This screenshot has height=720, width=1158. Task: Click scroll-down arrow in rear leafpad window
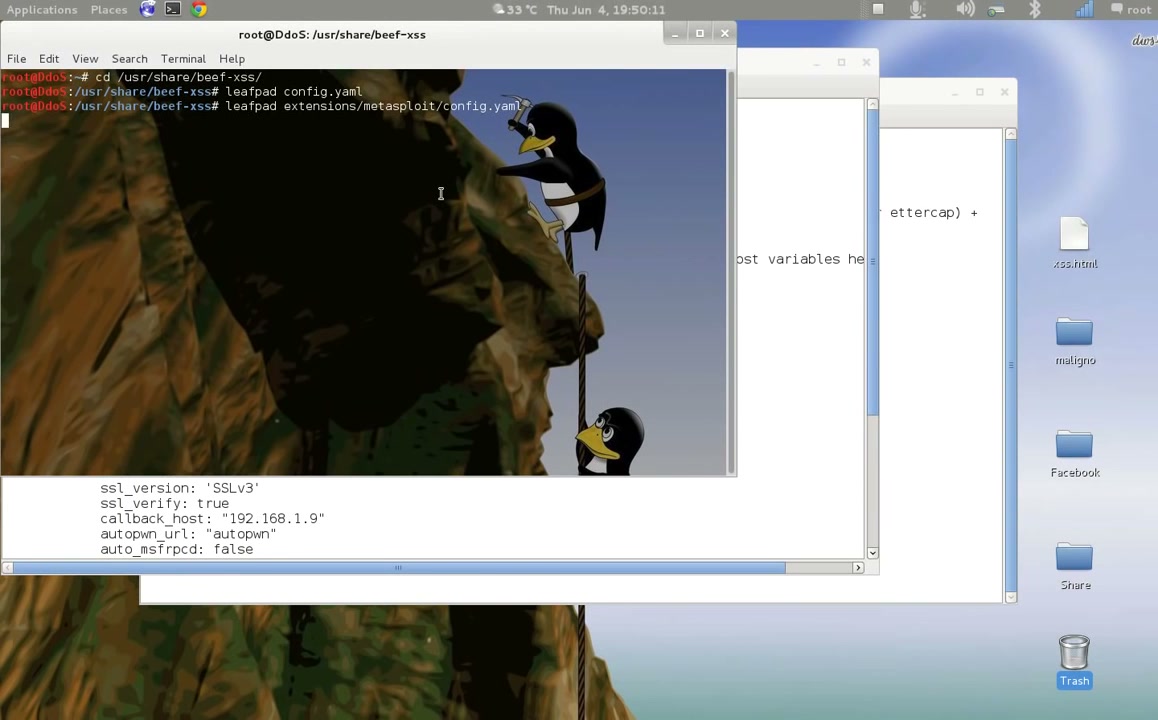pyautogui.click(x=1011, y=597)
